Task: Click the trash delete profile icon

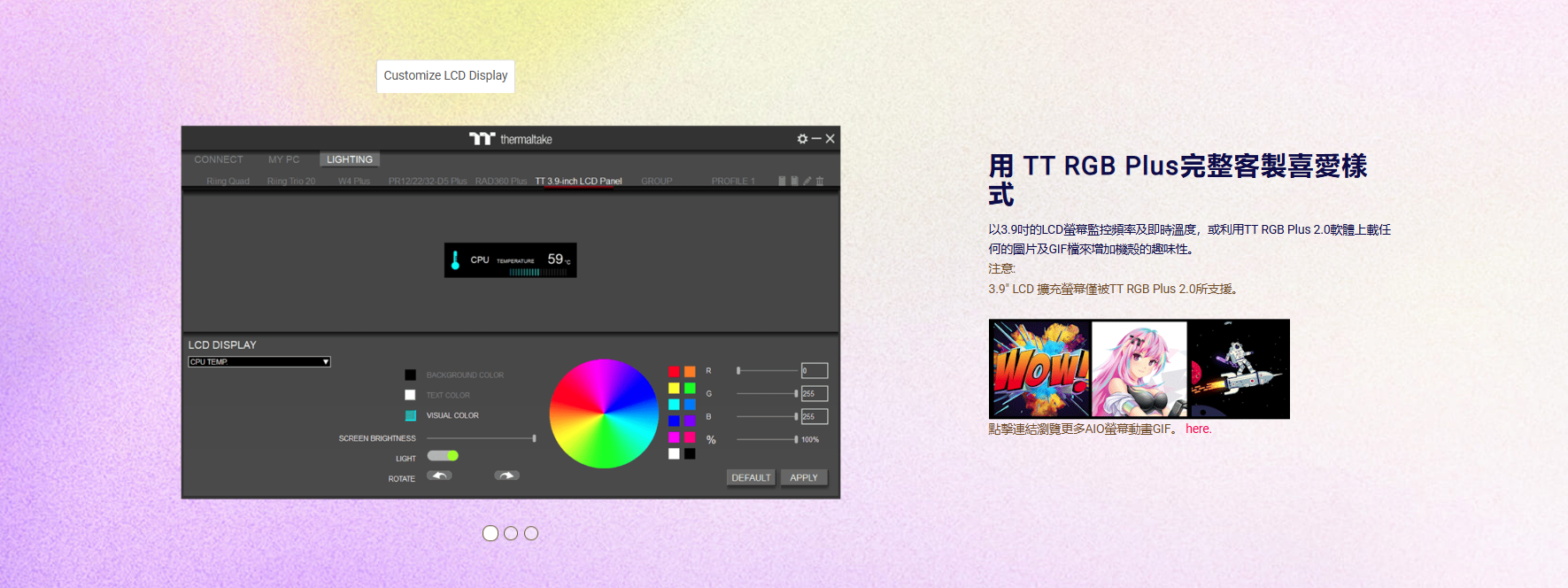Action: point(820,181)
